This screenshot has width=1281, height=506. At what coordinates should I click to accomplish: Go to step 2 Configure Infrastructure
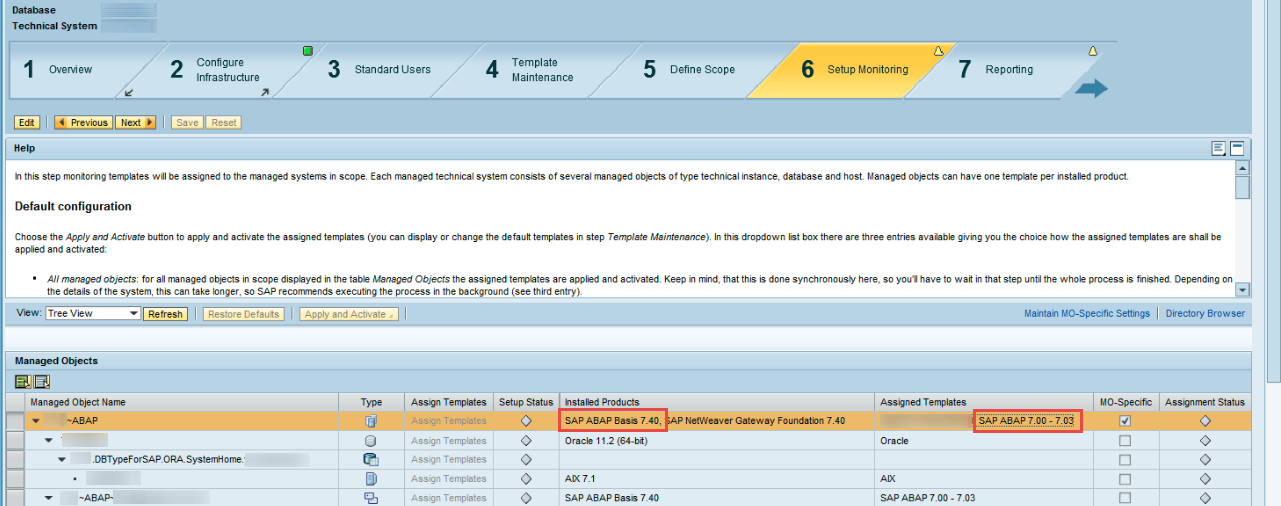coord(228,70)
